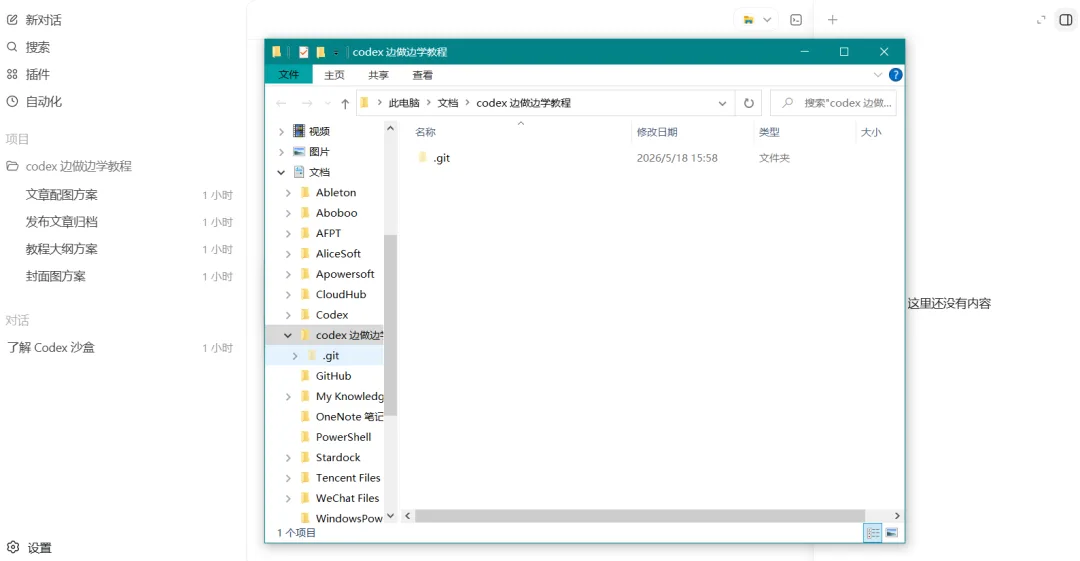Expand the Stardock folder node
Image resolution: width=1080 pixels, height=561 pixels.
coord(288,458)
